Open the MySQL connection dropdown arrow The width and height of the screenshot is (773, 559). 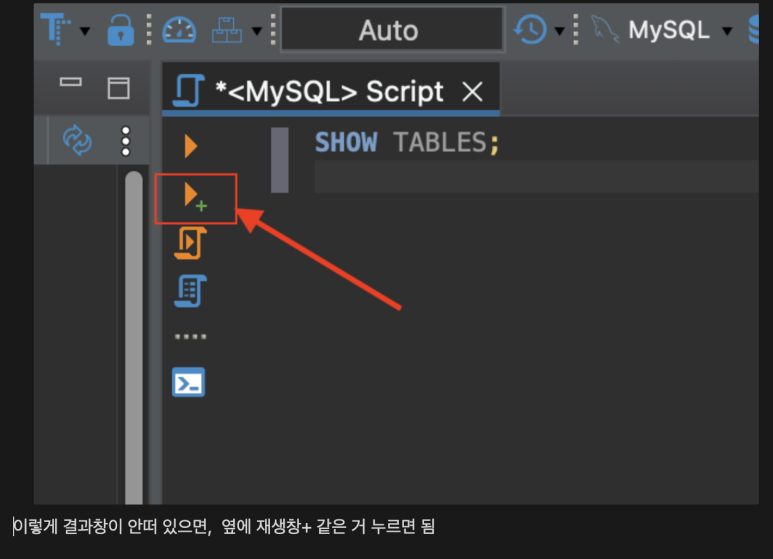click(x=727, y=32)
